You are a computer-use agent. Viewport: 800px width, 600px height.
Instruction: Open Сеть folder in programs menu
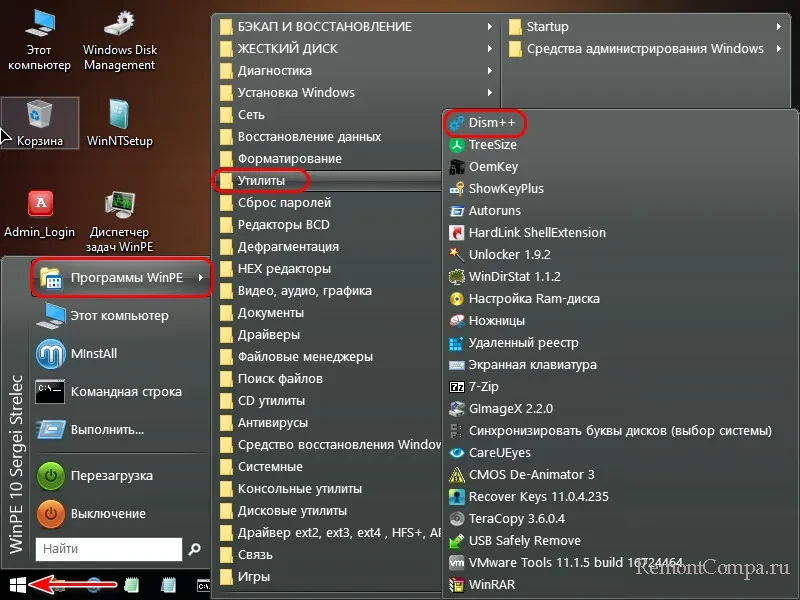pyautogui.click(x=328, y=115)
